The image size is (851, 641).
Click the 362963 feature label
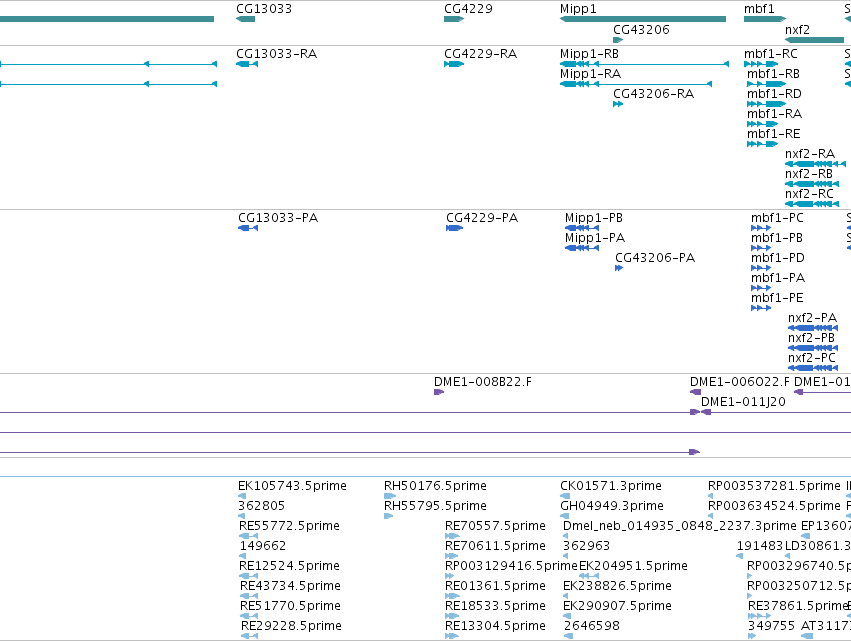586,545
